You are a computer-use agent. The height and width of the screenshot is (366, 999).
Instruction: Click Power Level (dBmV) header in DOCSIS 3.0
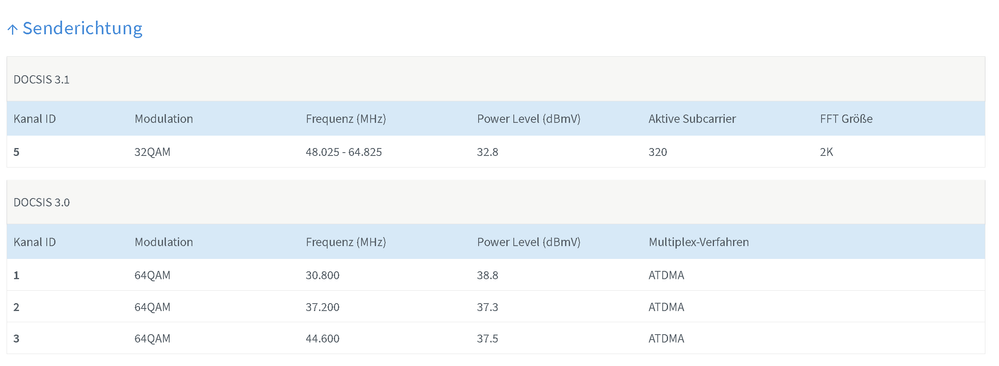coord(528,242)
